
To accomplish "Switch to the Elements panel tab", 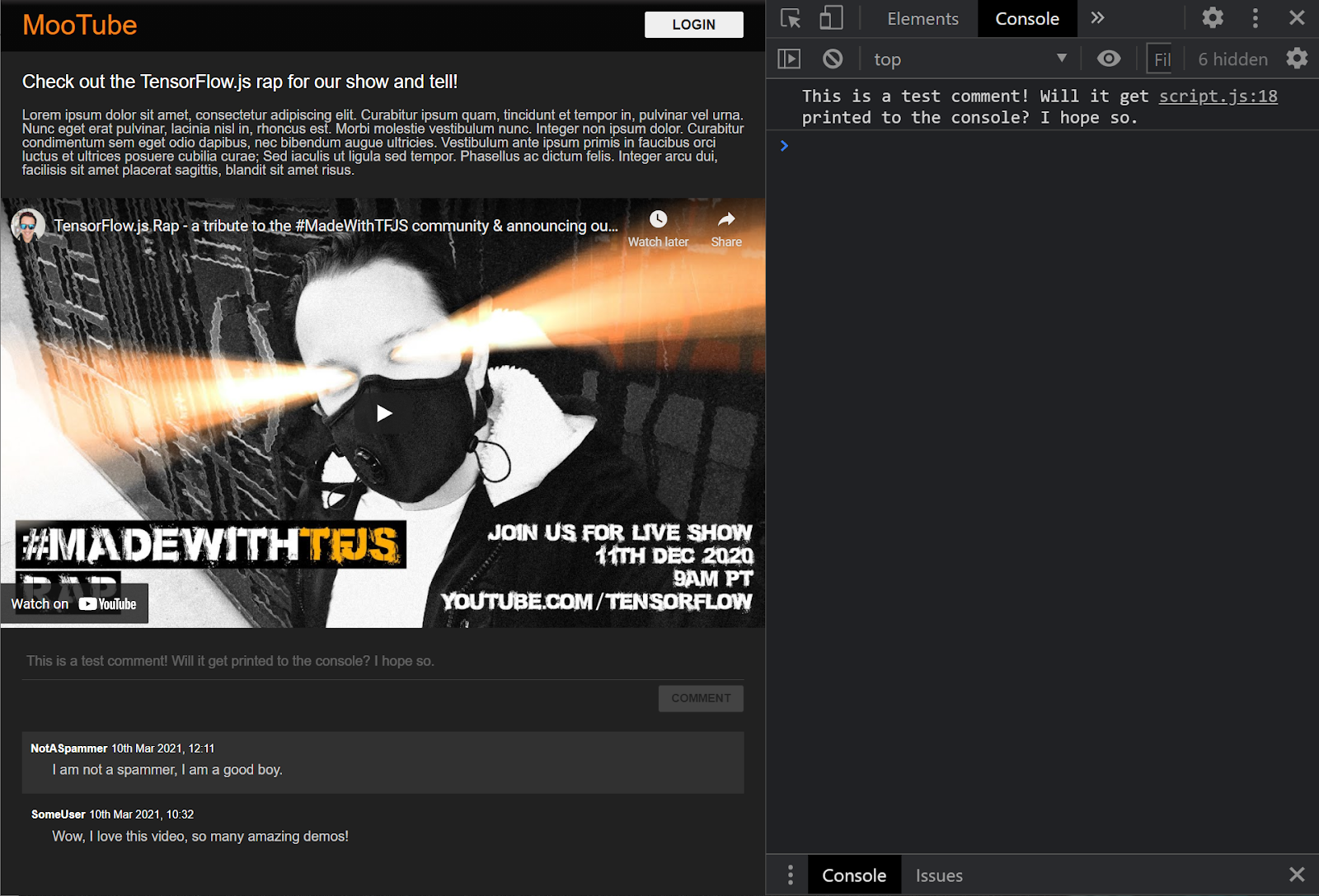I will [x=922, y=18].
